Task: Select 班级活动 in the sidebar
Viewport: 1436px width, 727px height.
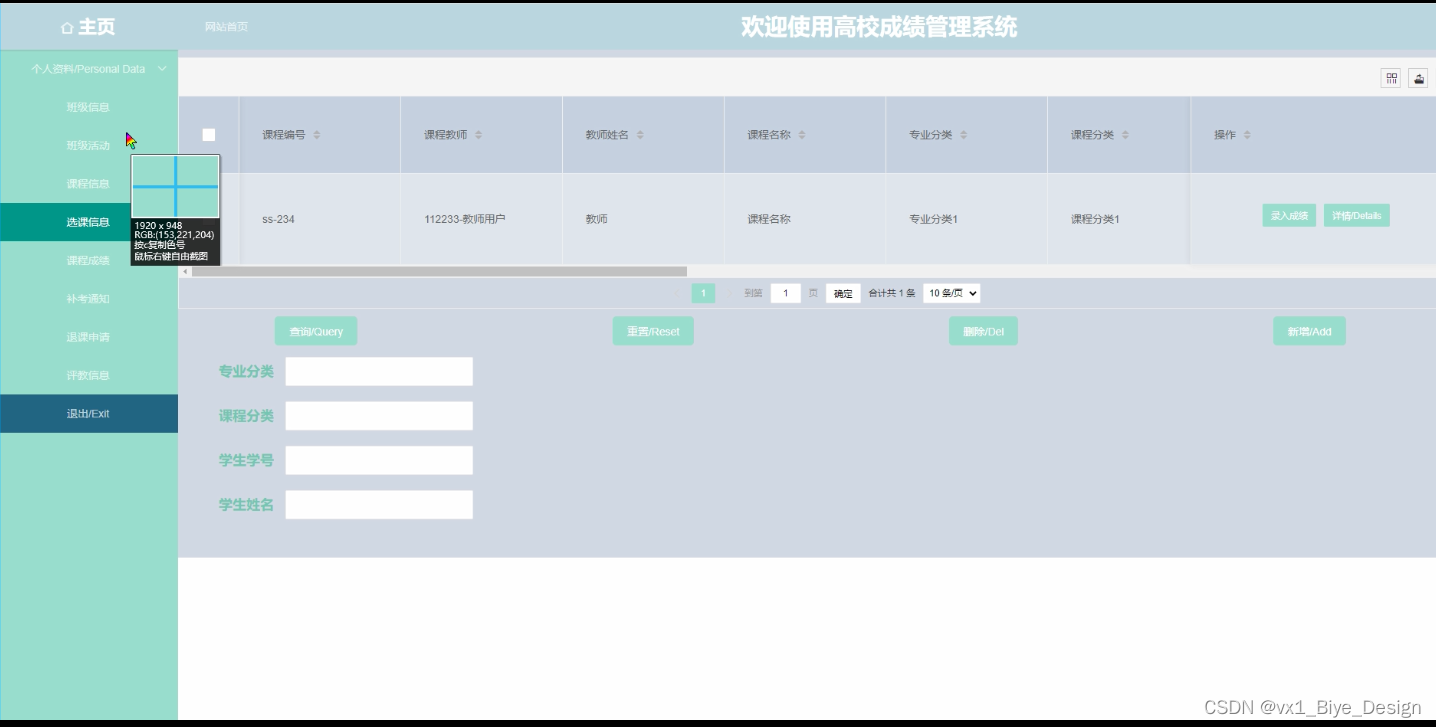Action: (89, 145)
